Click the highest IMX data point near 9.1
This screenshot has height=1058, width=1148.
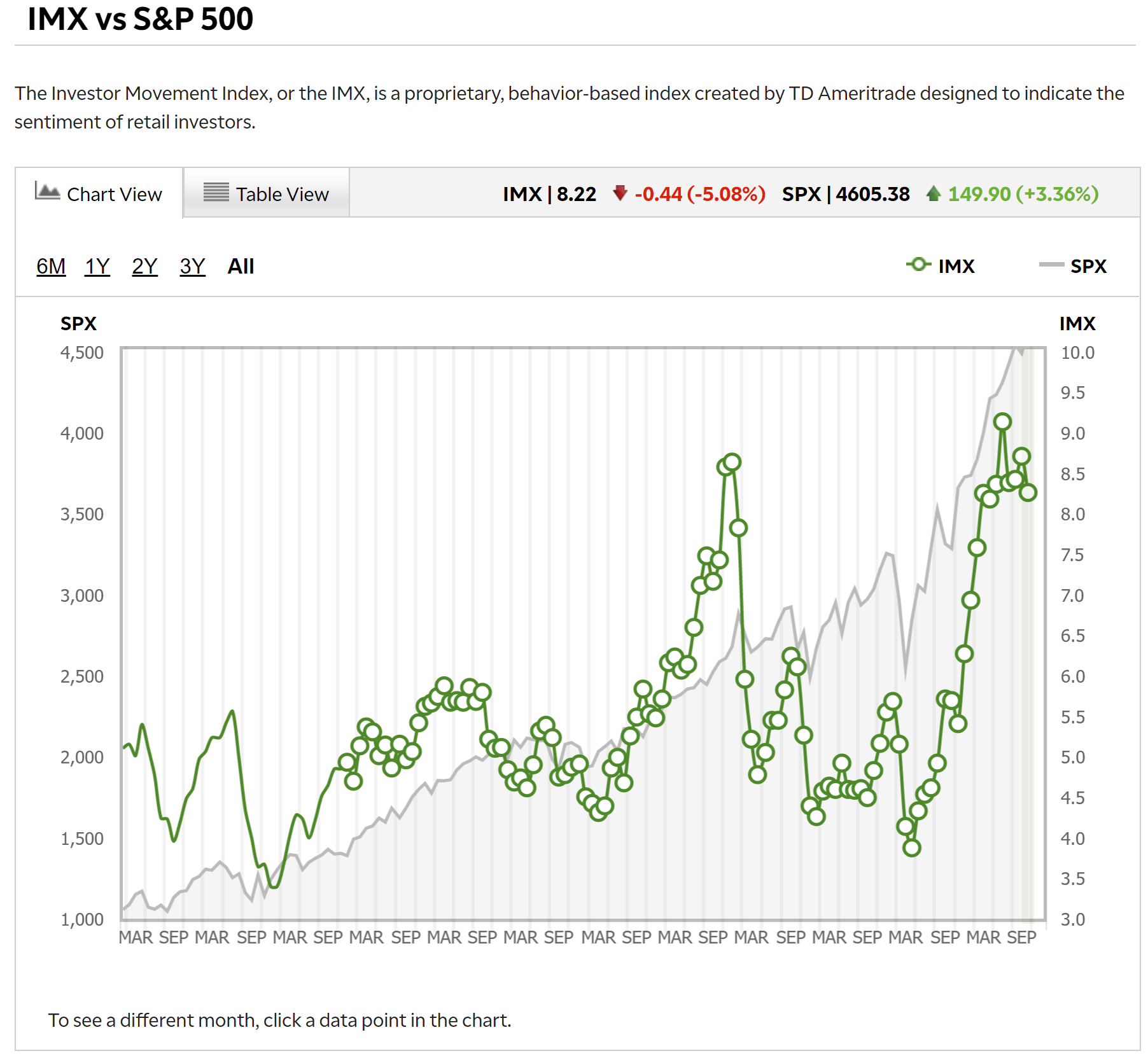point(1002,422)
